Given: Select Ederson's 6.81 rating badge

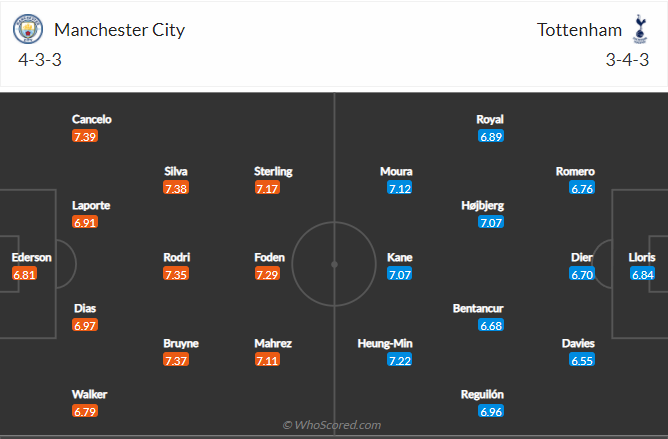Looking at the screenshot, I should click(x=25, y=274).
